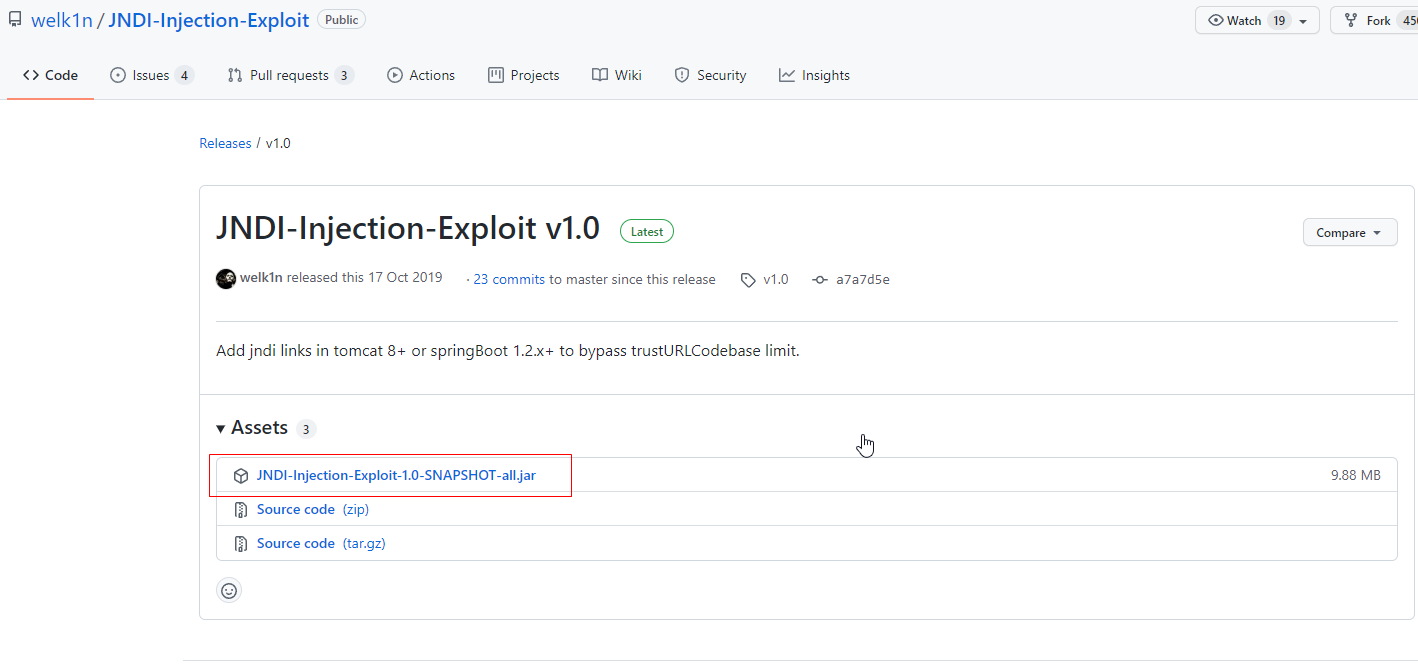This screenshot has width=1418, height=672.
Task: Open the Wiki tab
Action: point(617,75)
